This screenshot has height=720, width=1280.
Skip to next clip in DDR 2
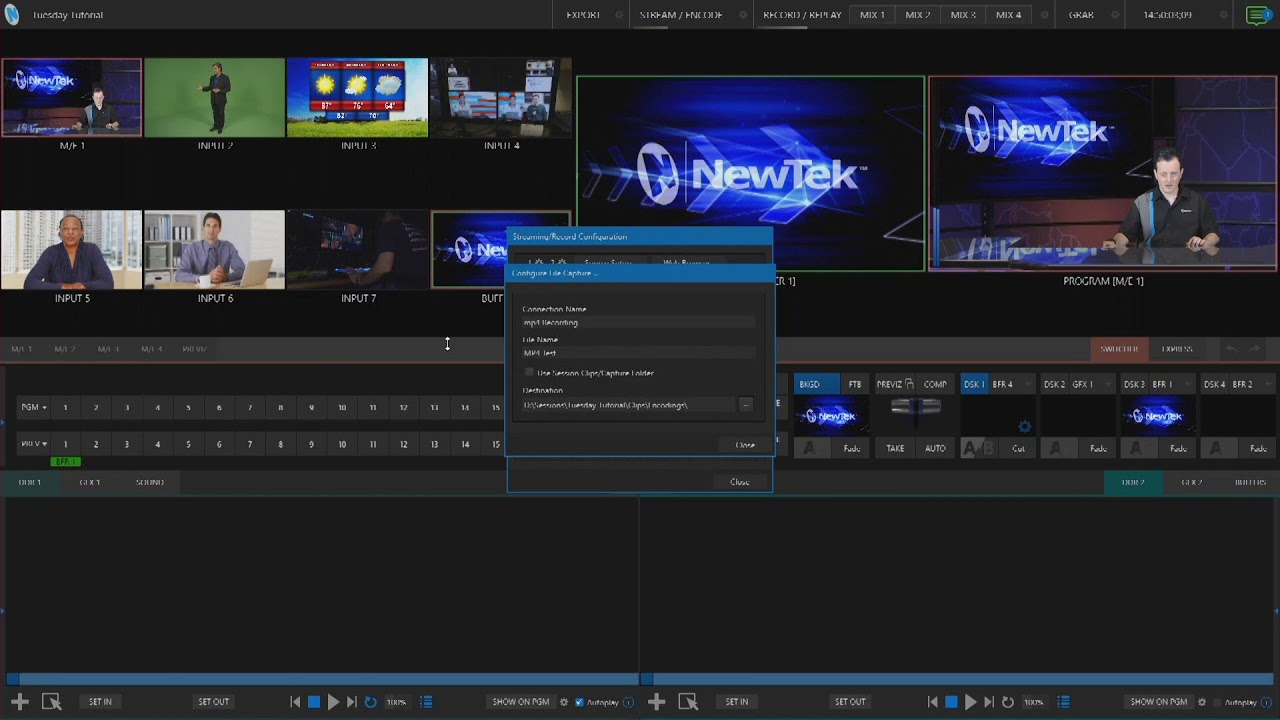(988, 702)
